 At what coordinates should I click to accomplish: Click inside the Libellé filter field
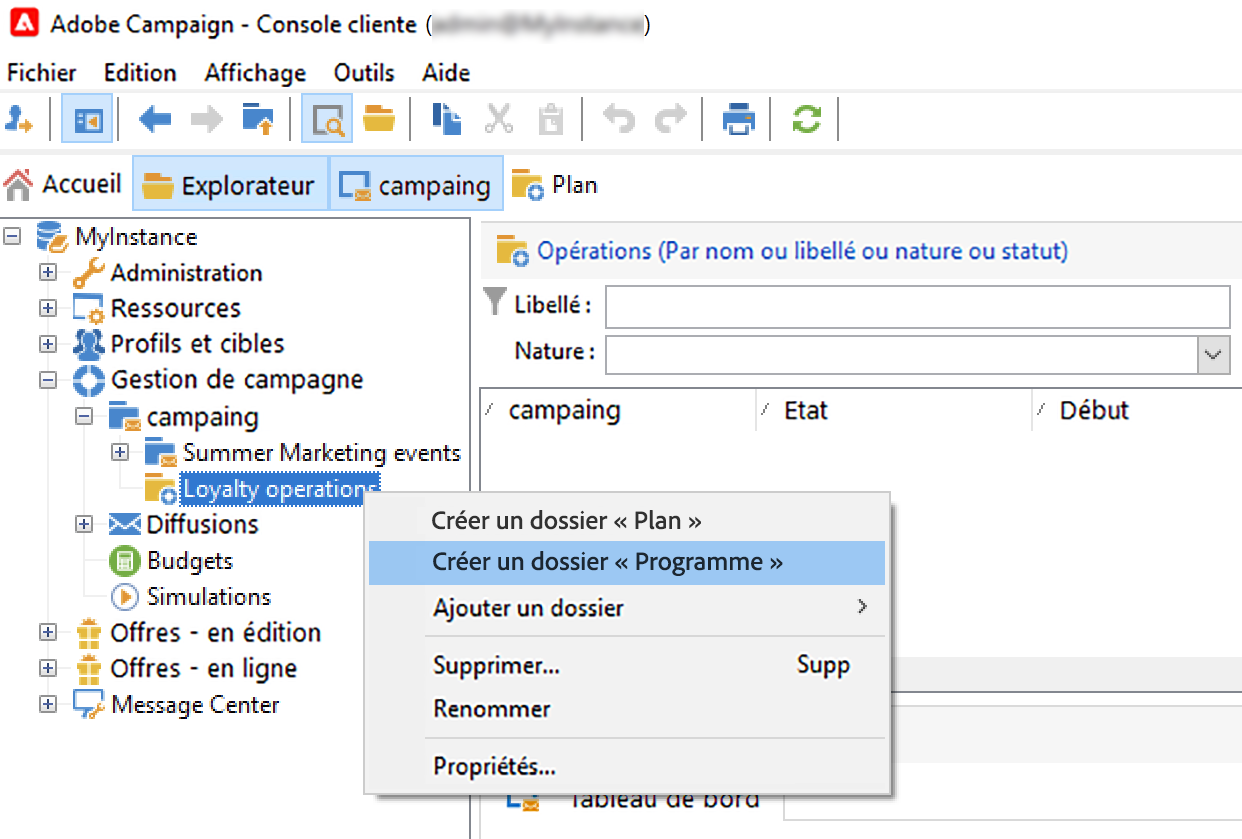point(916,307)
